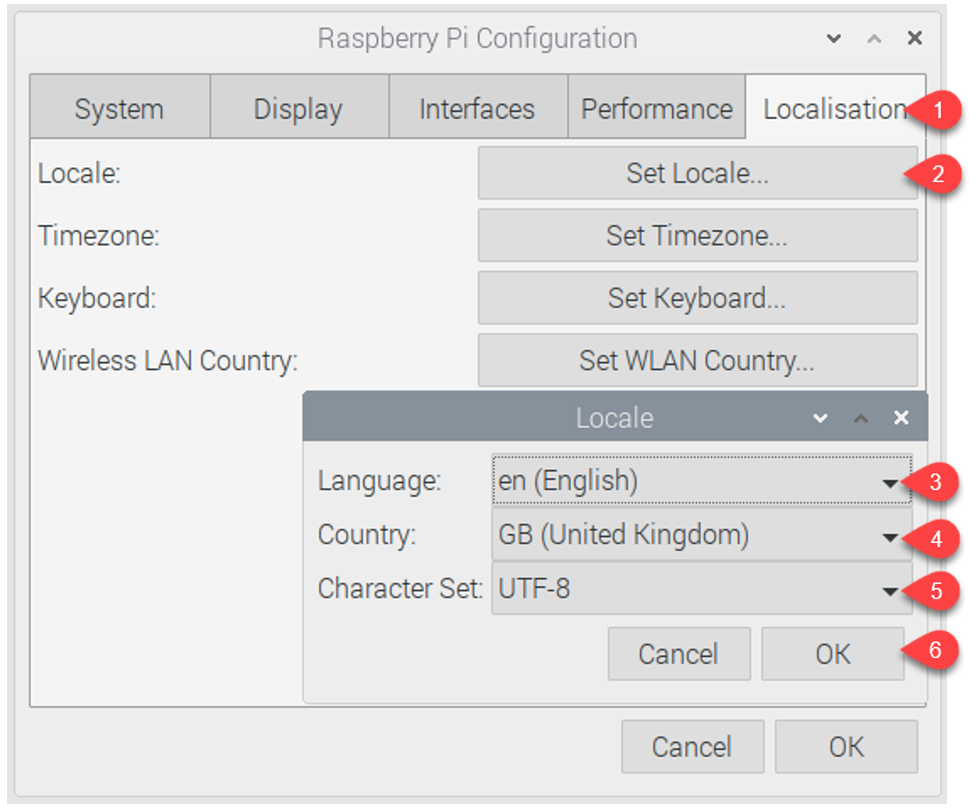This screenshot has width=969, height=811.
Task: Click OK in Raspberry Pi Configuration
Action: pos(846,747)
